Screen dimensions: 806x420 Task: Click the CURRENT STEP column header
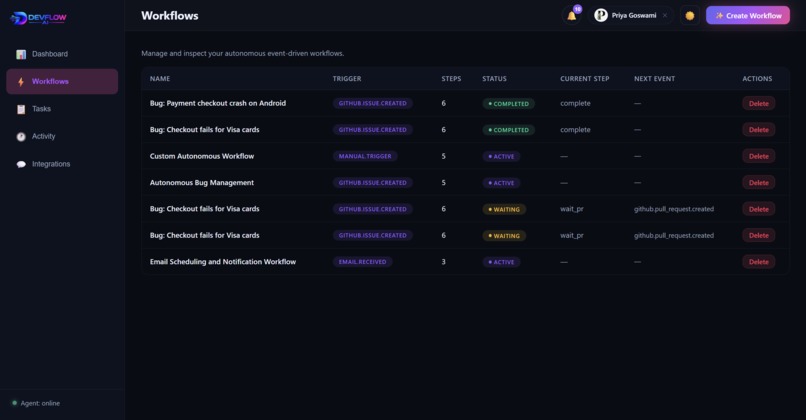[x=584, y=79]
